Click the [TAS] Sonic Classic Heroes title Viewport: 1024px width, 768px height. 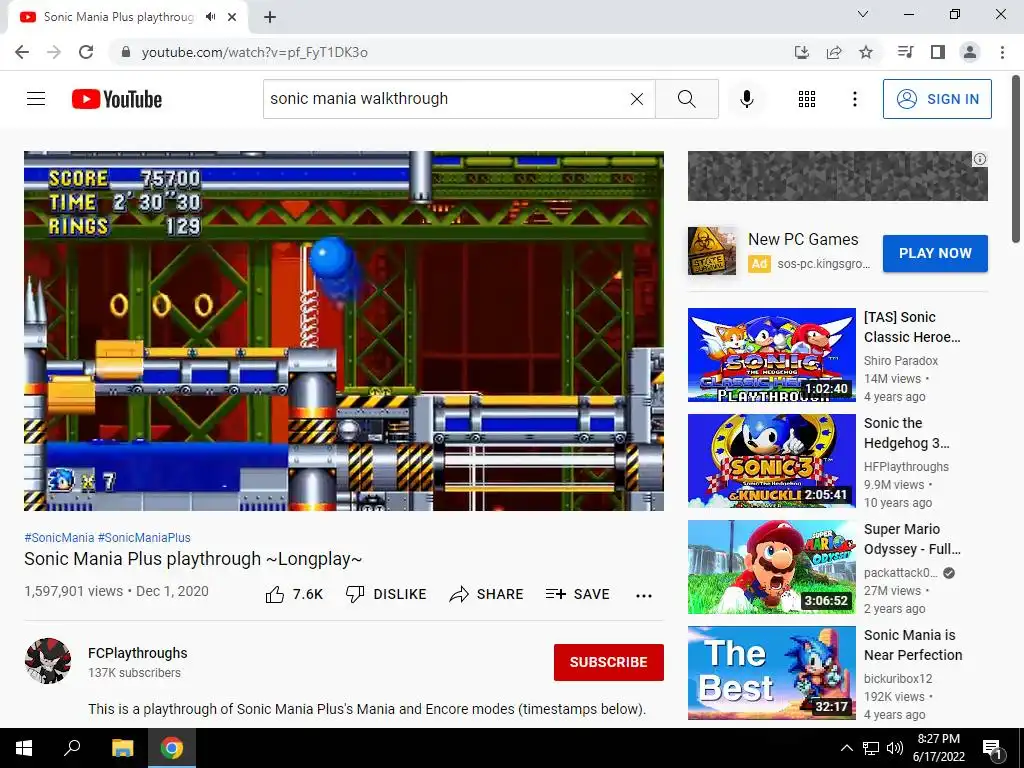click(912, 327)
